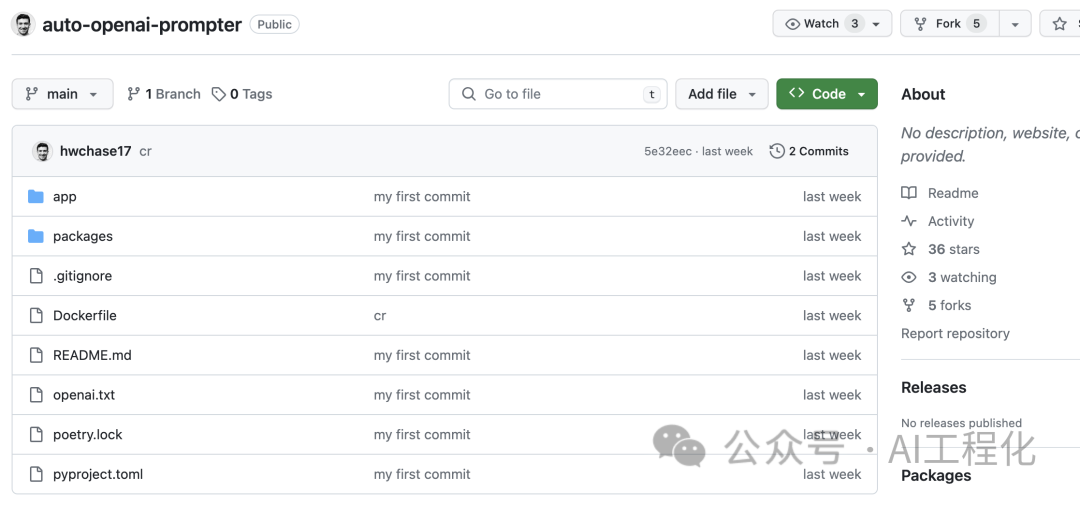Click the Dockerfile file icon
Viewport: 1080px width, 506px height.
(x=36, y=316)
